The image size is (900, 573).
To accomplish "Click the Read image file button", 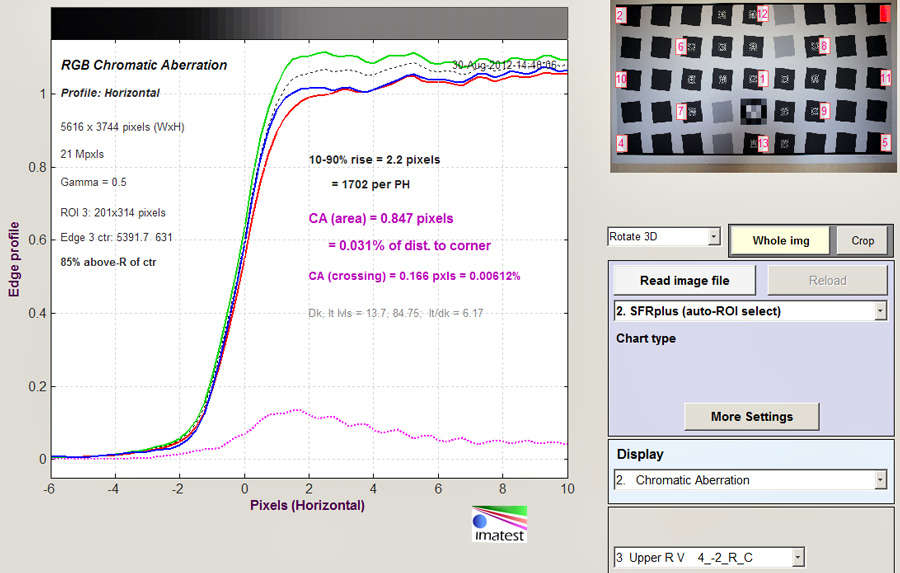I will [x=684, y=281].
